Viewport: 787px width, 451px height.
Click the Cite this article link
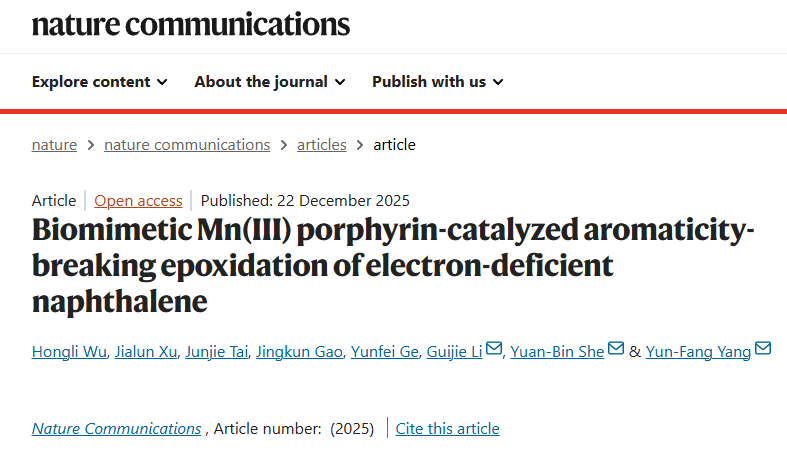pyautogui.click(x=447, y=429)
